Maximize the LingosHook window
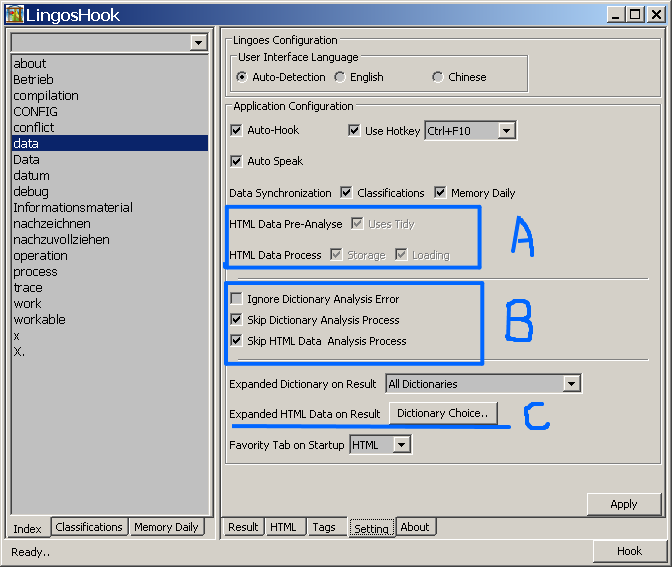Image resolution: width=672 pixels, height=567 pixels. click(635, 15)
